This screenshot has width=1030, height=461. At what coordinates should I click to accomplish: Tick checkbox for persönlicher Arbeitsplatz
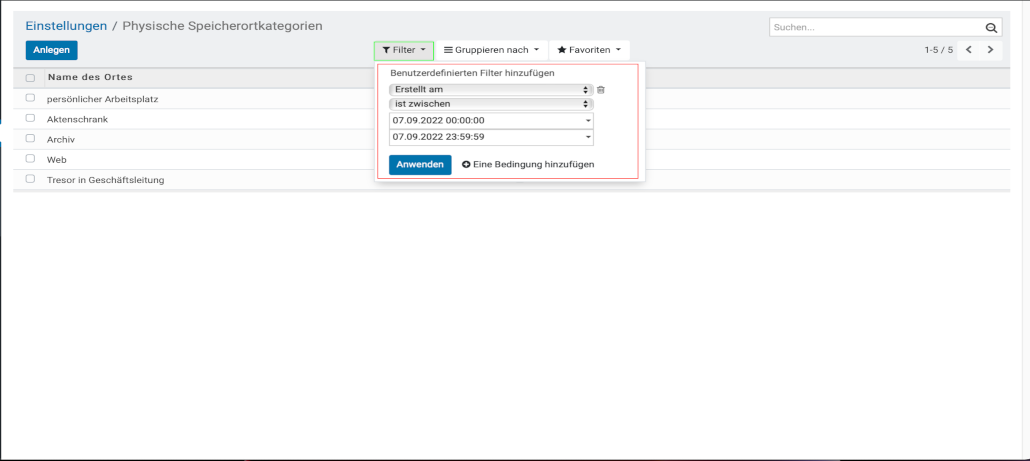tap(30, 98)
